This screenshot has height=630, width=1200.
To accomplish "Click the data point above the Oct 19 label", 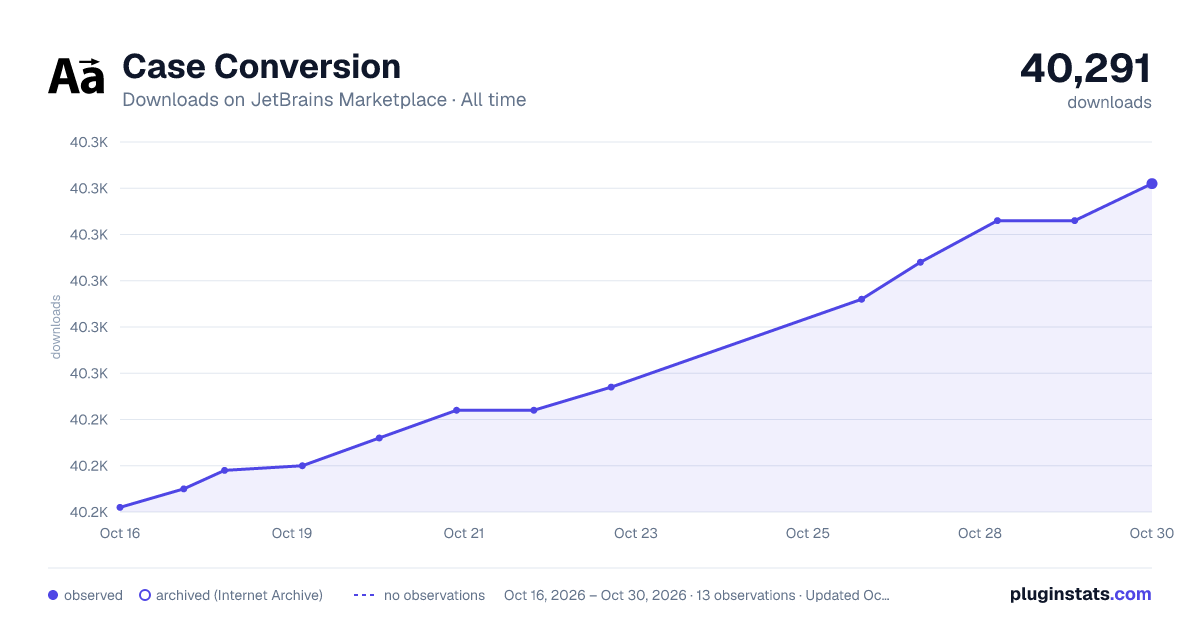I will 302,466.
